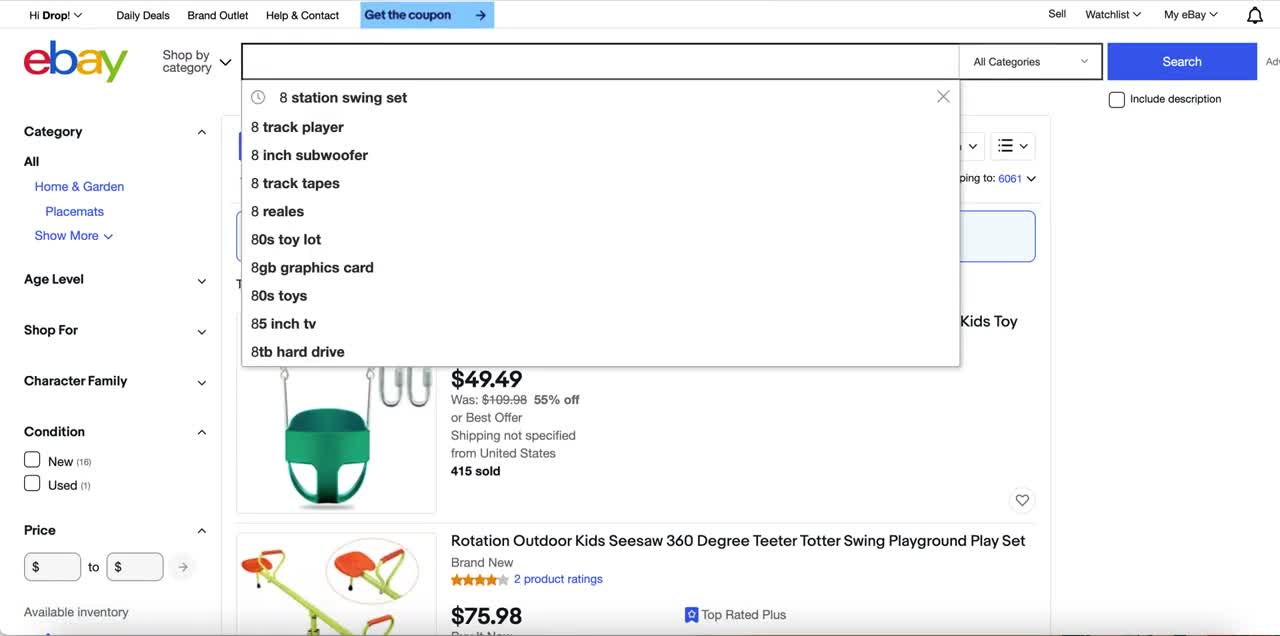Open the Watchlist menu
The image size is (1280, 636).
(x=1113, y=15)
